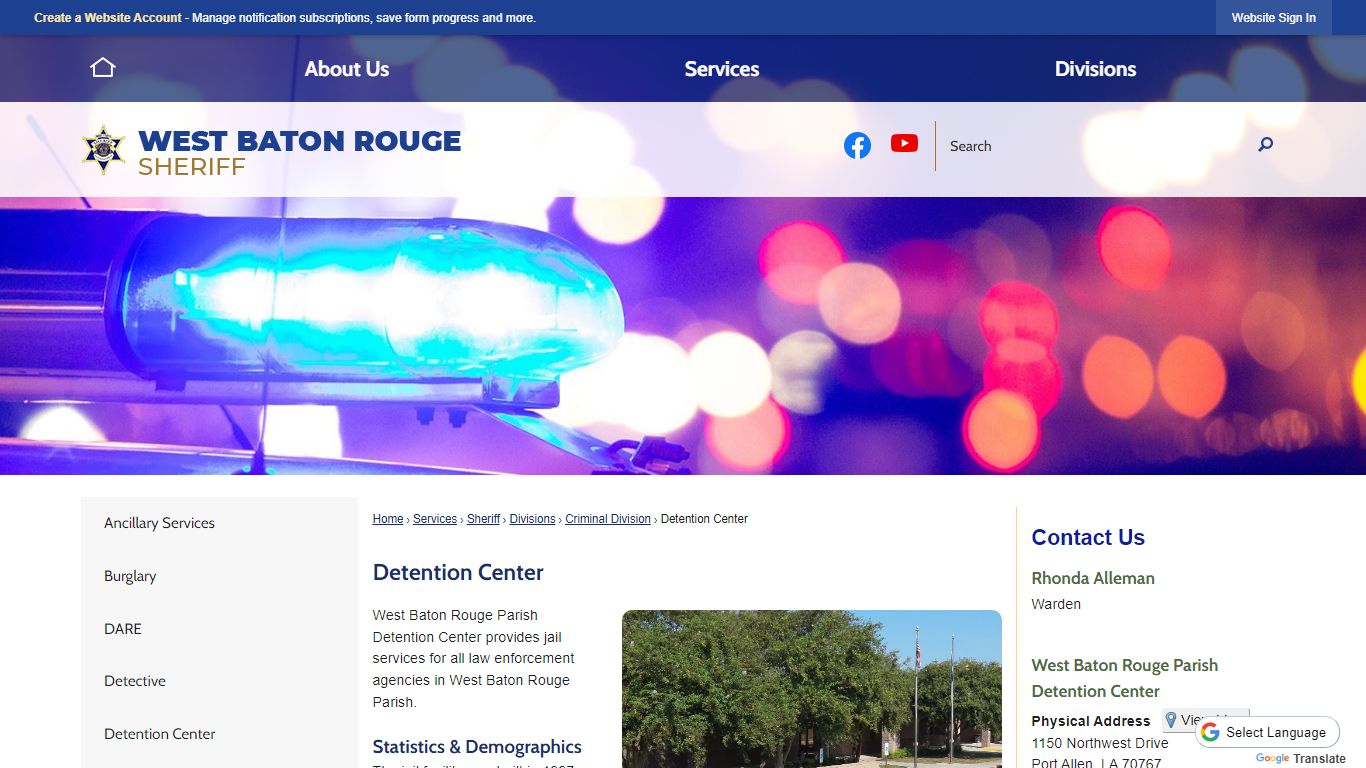Screen dimensions: 1366x768
Task: Click the Google Translate label
Action: [x=1301, y=759]
